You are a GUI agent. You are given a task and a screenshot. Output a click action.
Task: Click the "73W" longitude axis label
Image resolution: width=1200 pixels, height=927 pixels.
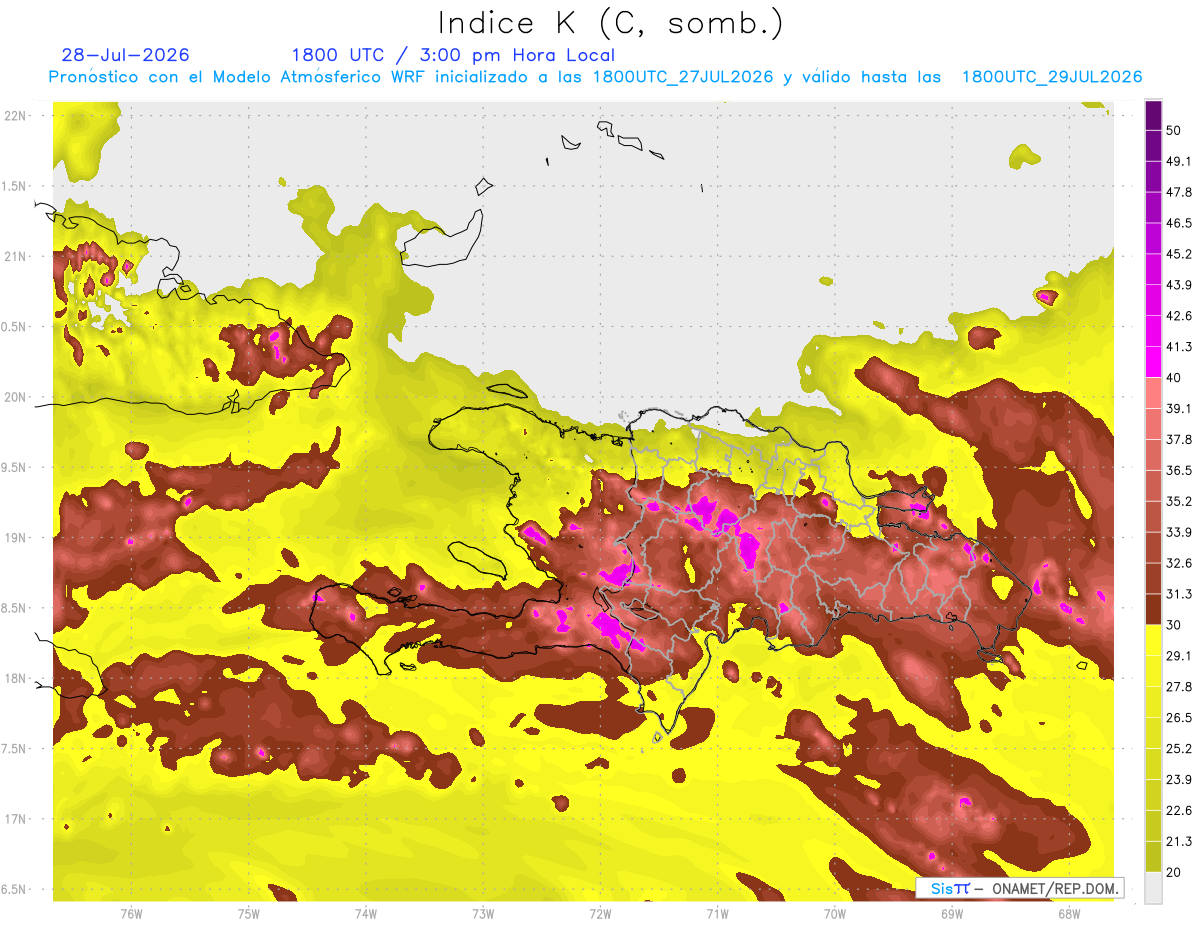[483, 913]
